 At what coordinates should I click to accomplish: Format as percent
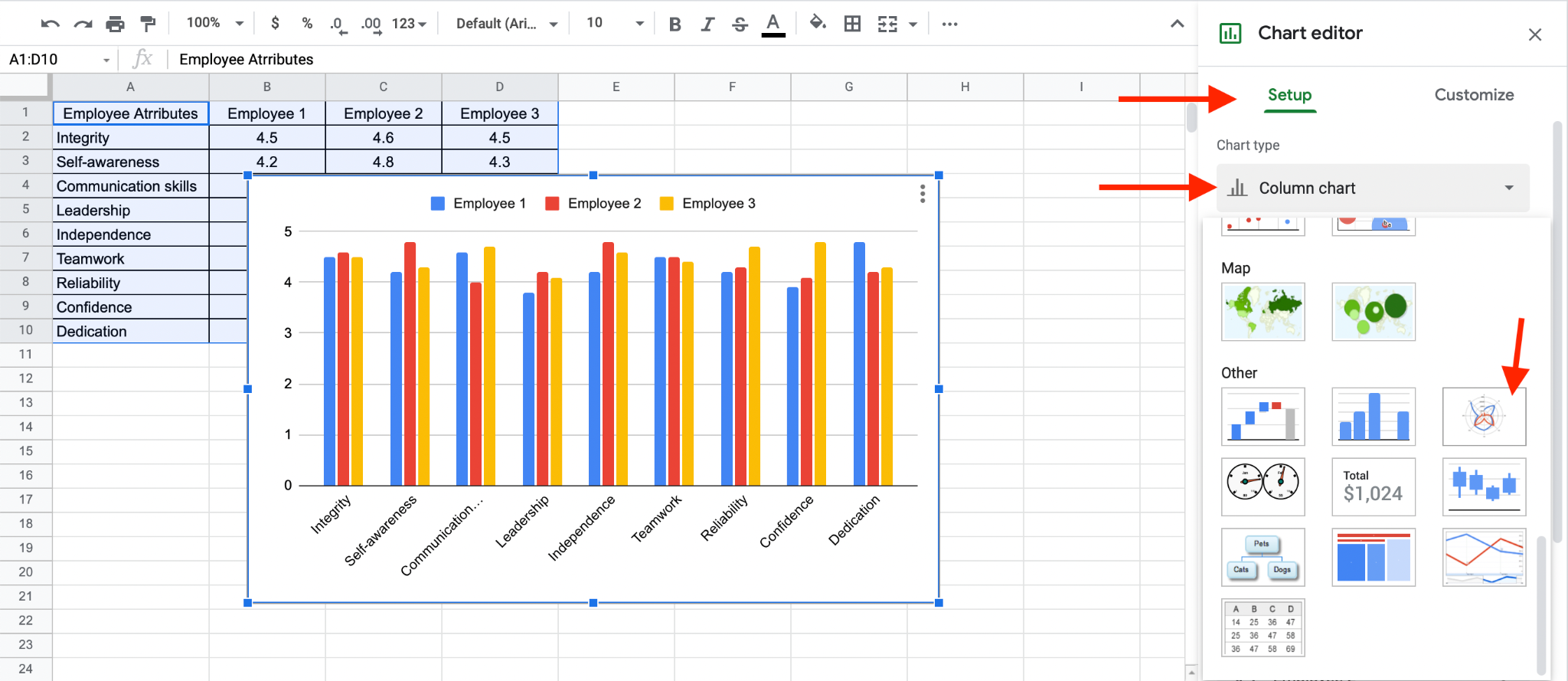click(x=307, y=23)
